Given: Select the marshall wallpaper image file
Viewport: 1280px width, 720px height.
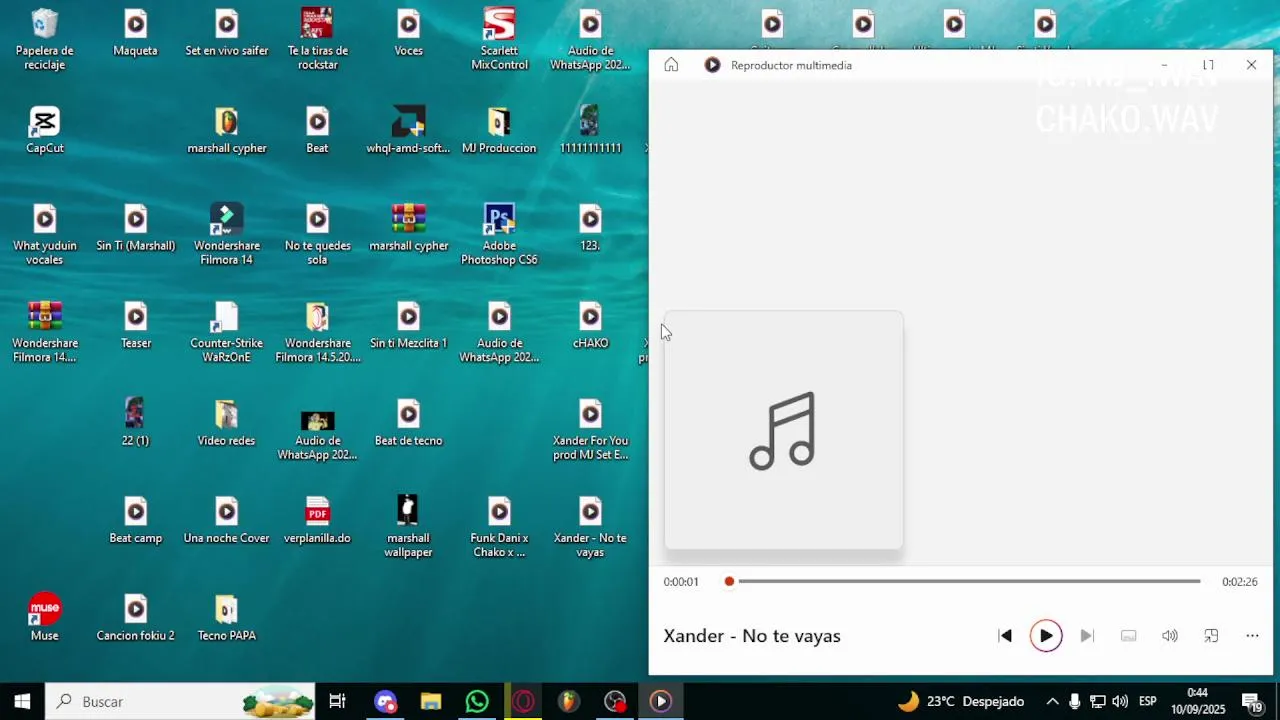Looking at the screenshot, I should tap(408, 527).
